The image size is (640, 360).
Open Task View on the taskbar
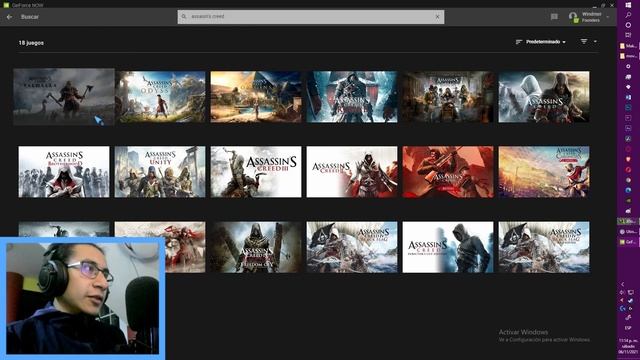click(x=628, y=35)
